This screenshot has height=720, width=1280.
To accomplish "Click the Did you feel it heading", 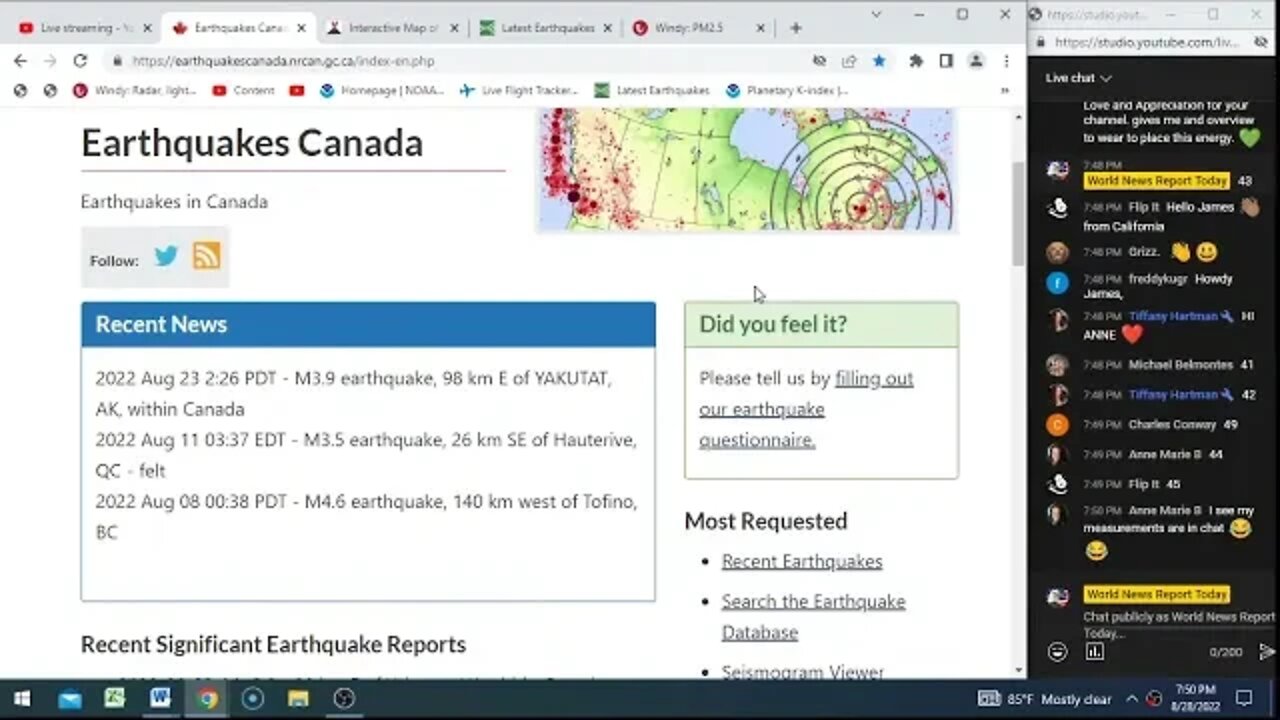I will pos(773,324).
